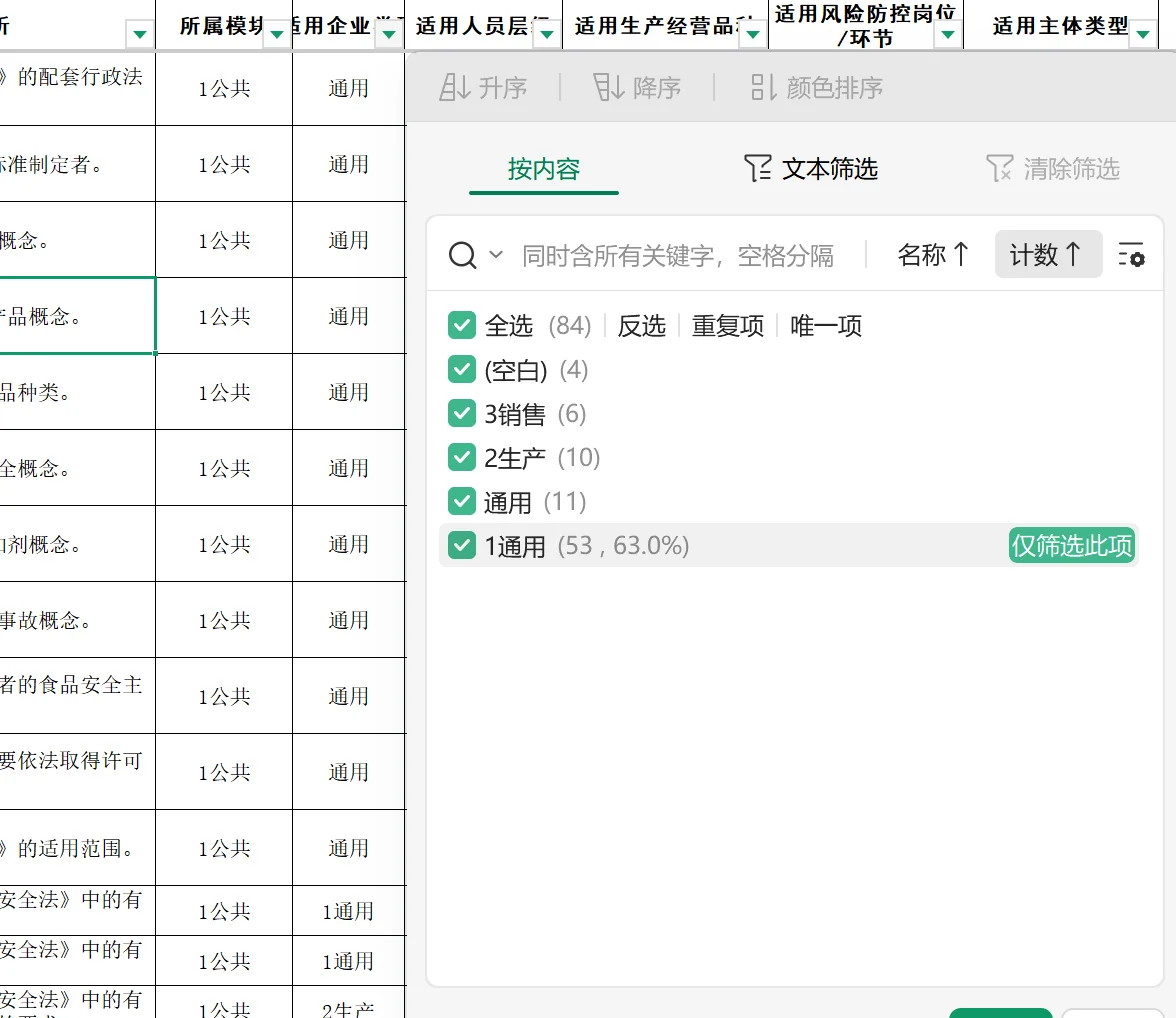The image size is (1176, 1018).
Task: Click the search magnifier icon
Action: 462,255
